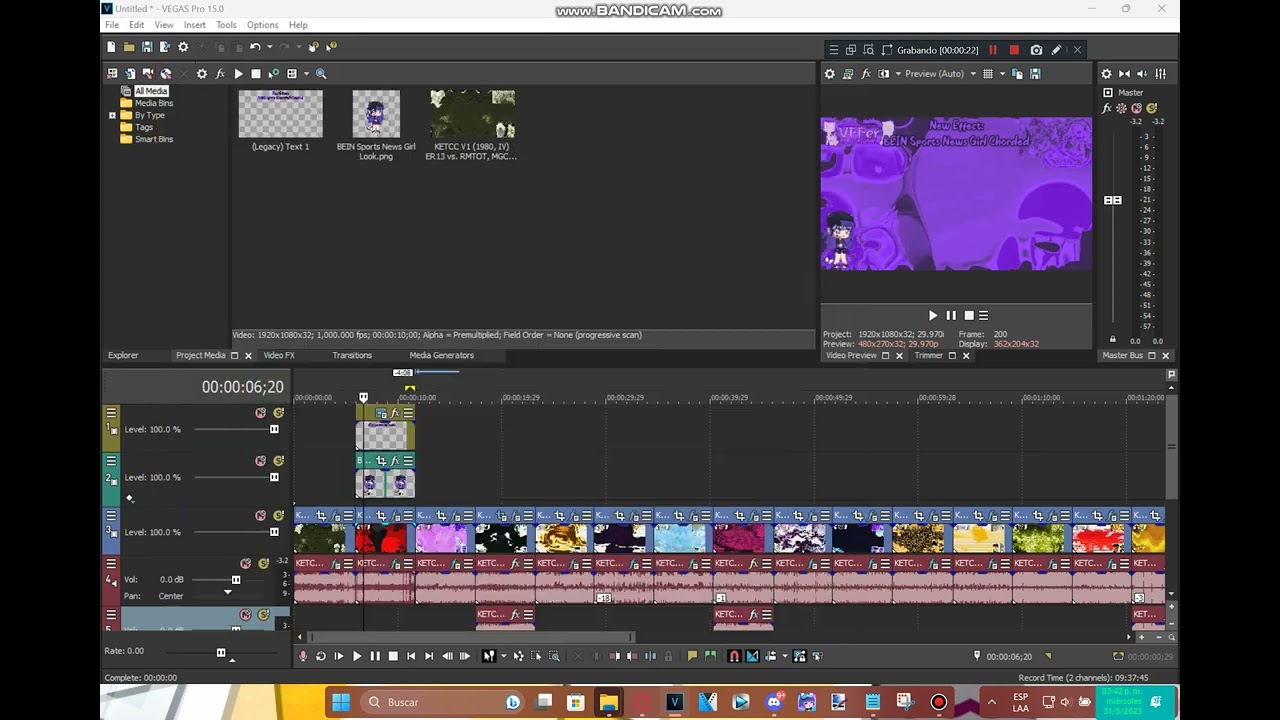Open Master Bus mixing console icon
This screenshot has width=1280, height=720.
point(1160,74)
